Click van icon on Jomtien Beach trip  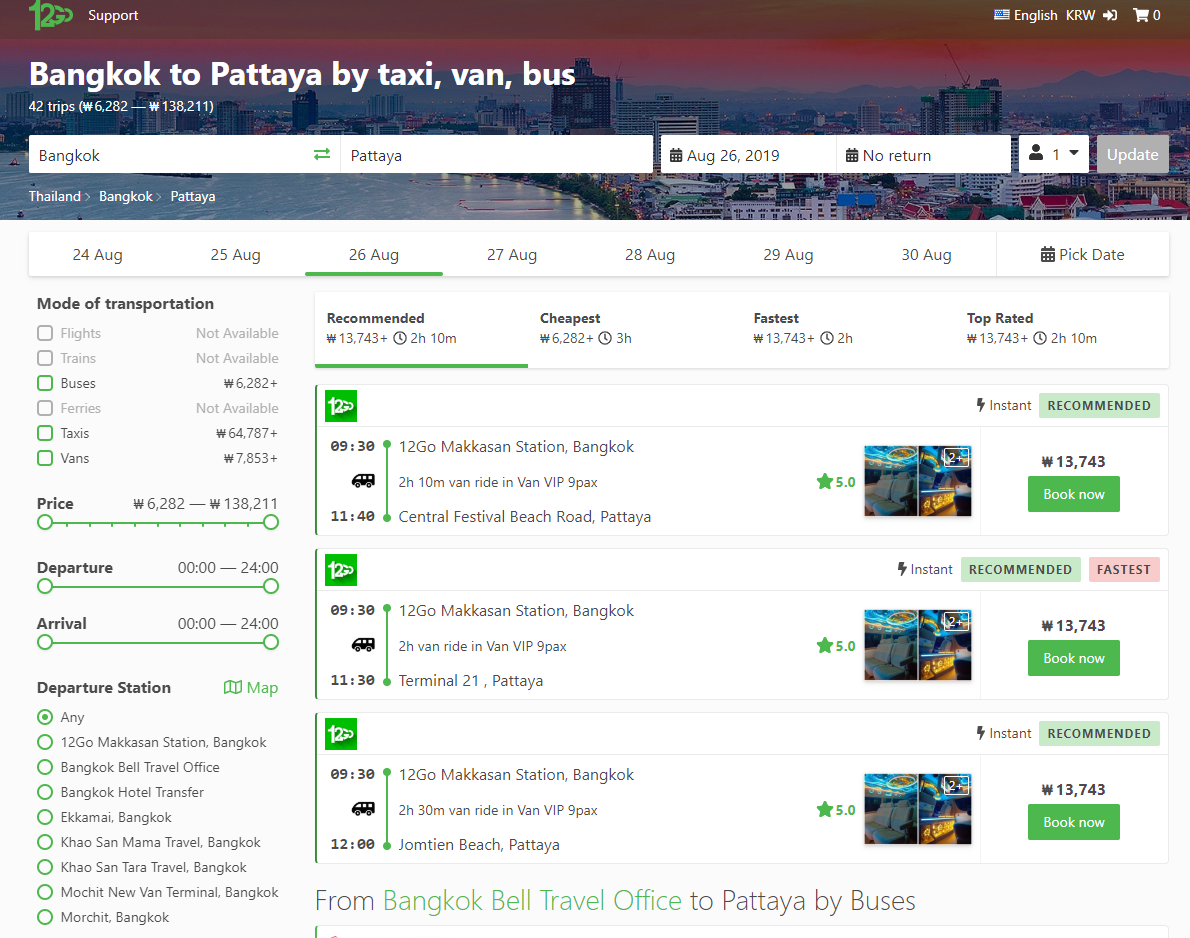pyautogui.click(x=363, y=809)
